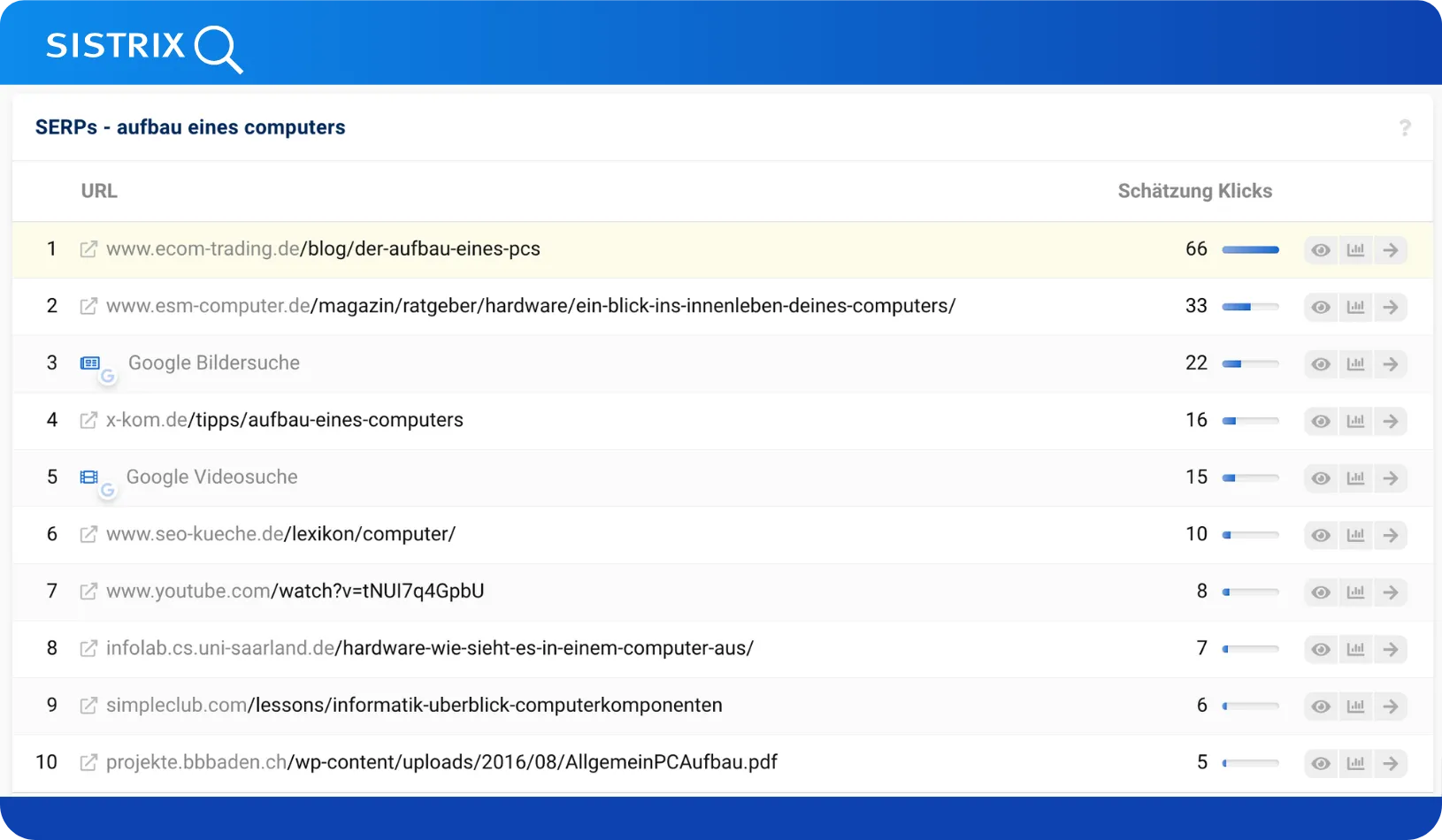Show chart icon for ecom-trading.de row
Screen dimensions: 1442x840
tap(1355, 250)
